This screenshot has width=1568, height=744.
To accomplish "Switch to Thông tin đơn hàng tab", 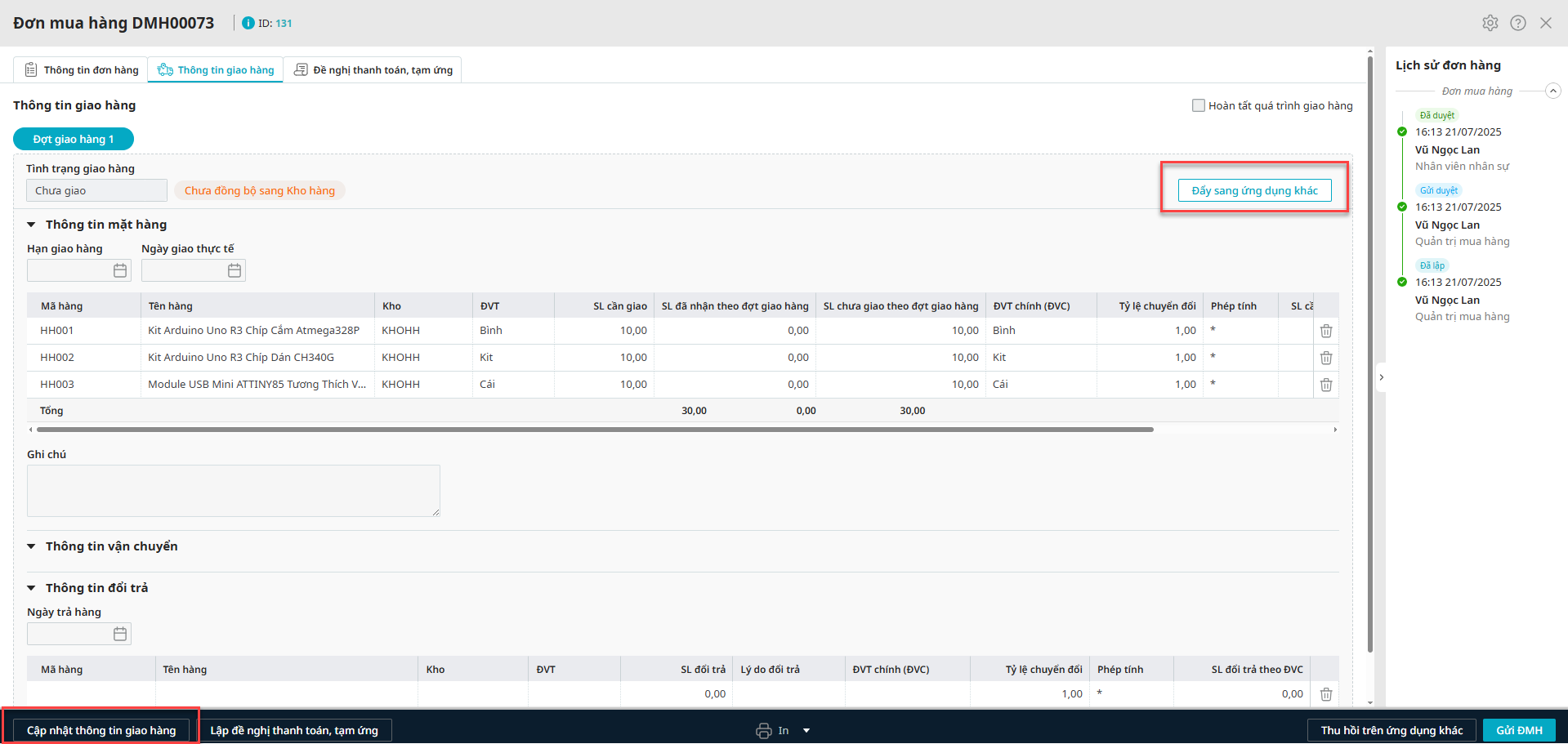I will [81, 70].
